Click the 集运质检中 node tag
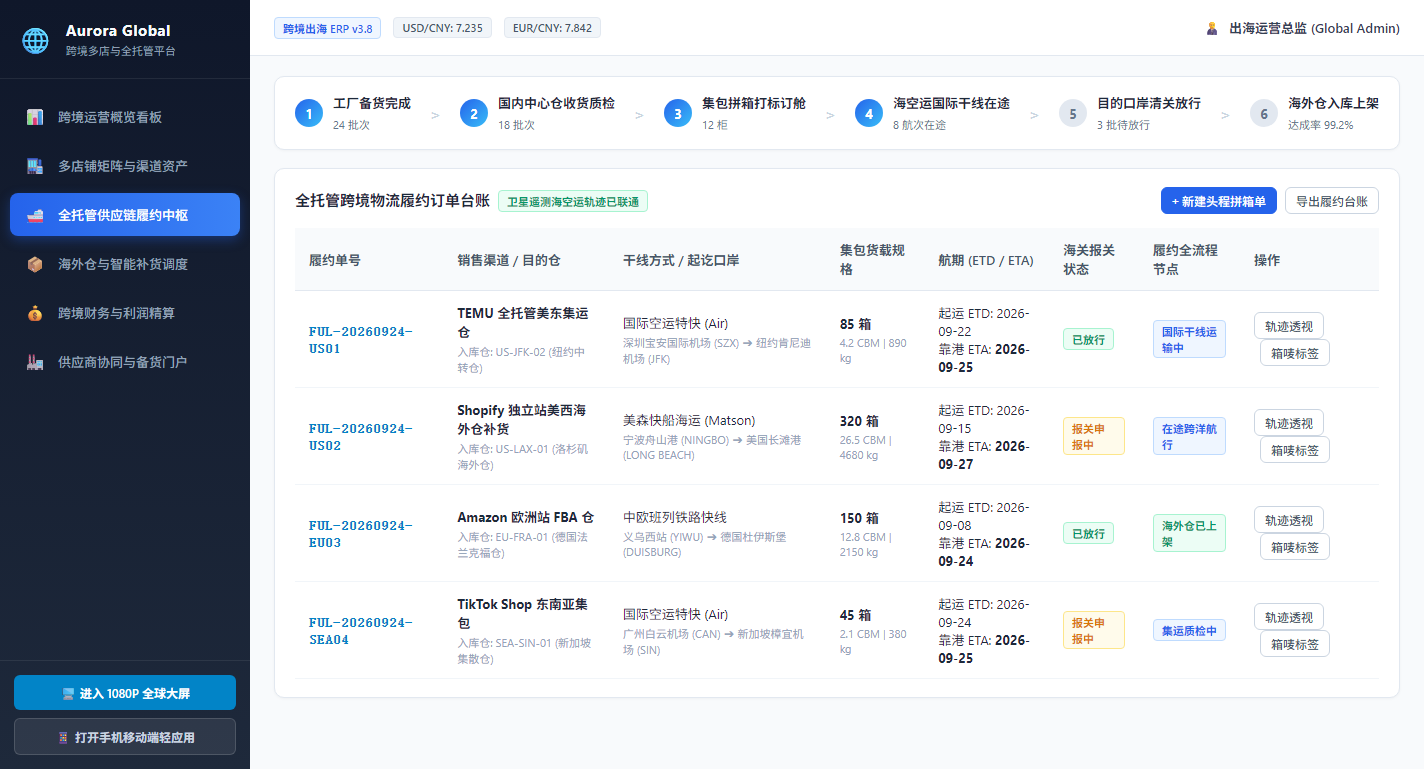The width and height of the screenshot is (1424, 769). [x=1189, y=630]
